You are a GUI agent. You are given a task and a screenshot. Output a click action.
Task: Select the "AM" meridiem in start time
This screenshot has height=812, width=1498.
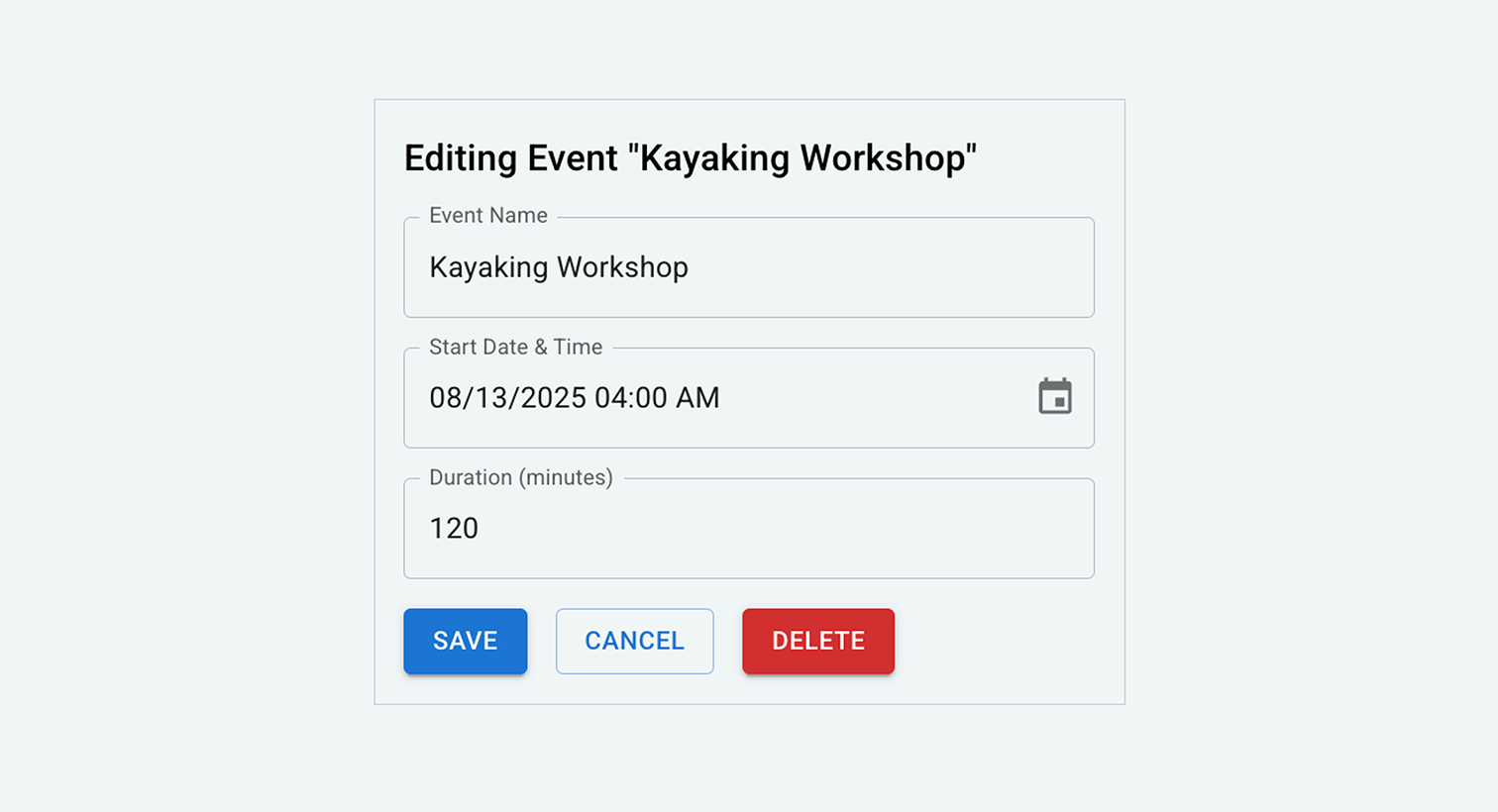697,398
